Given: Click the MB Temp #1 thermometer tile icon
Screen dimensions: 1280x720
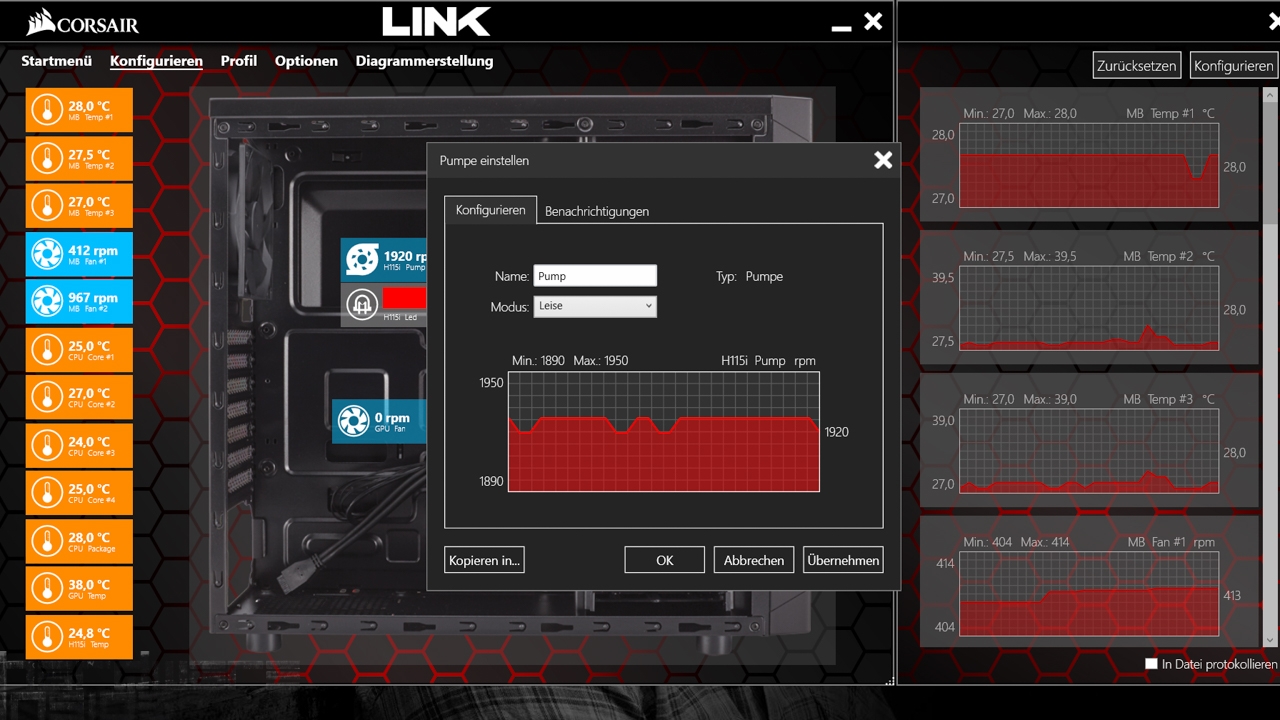Looking at the screenshot, I should (x=47, y=110).
